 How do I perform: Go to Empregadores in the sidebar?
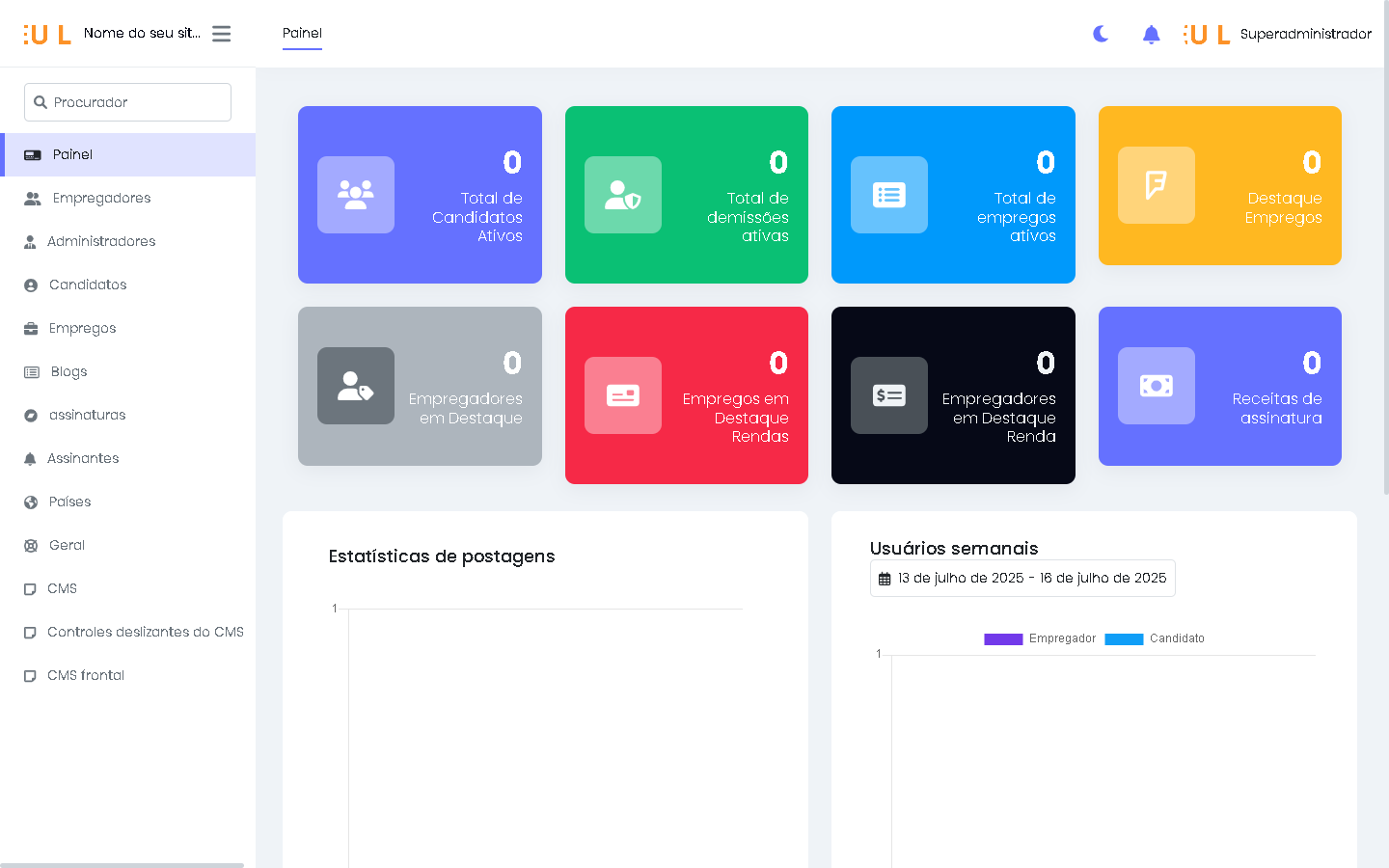101,198
